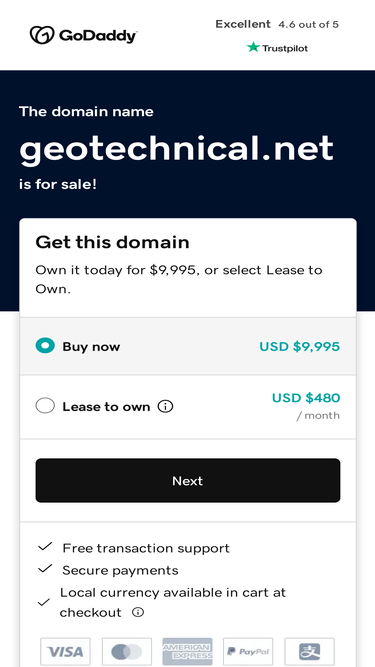
Task: Click the info icon next to checkout
Action: (x=138, y=612)
